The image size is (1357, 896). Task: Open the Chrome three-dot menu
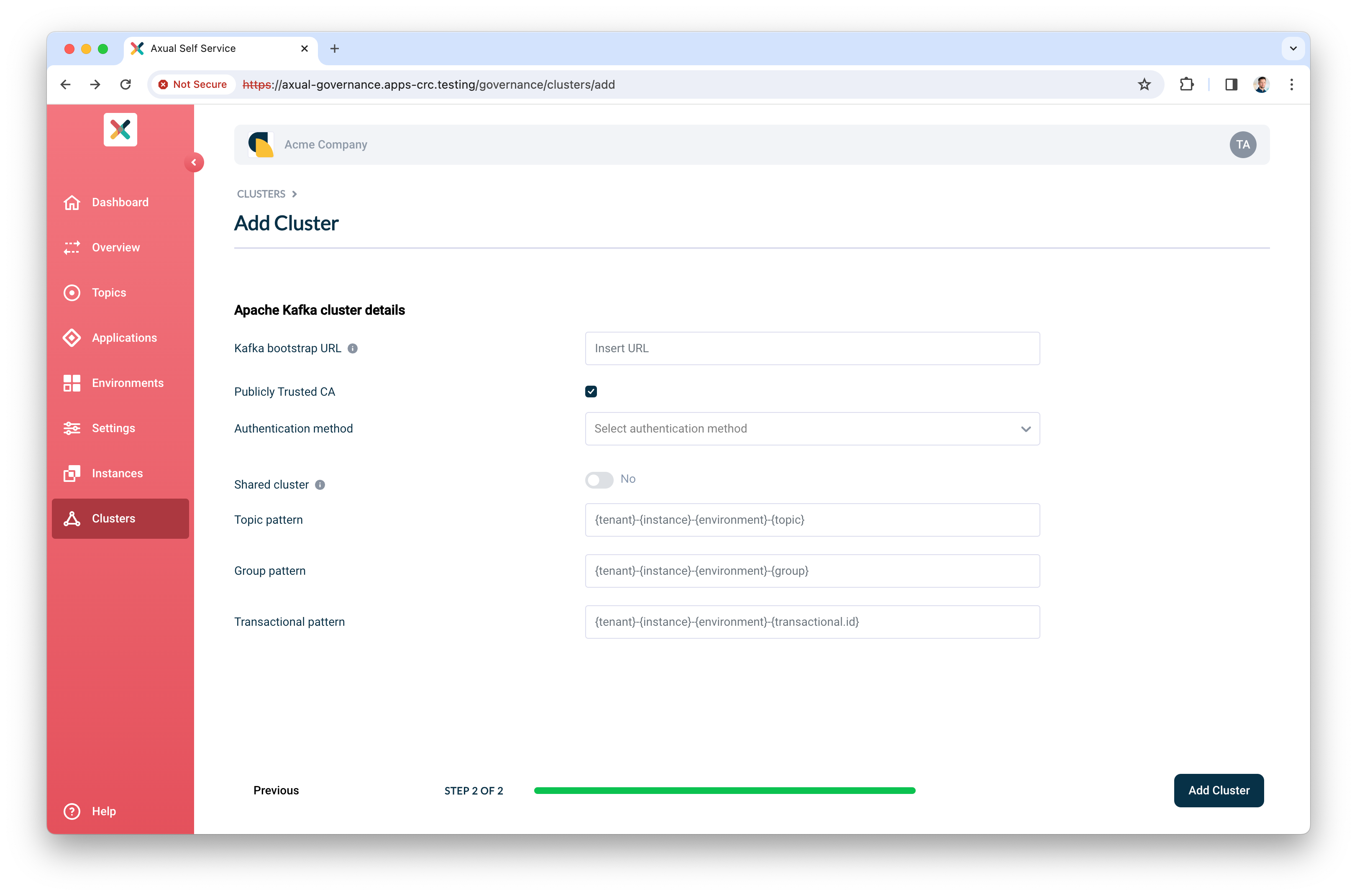coord(1291,84)
